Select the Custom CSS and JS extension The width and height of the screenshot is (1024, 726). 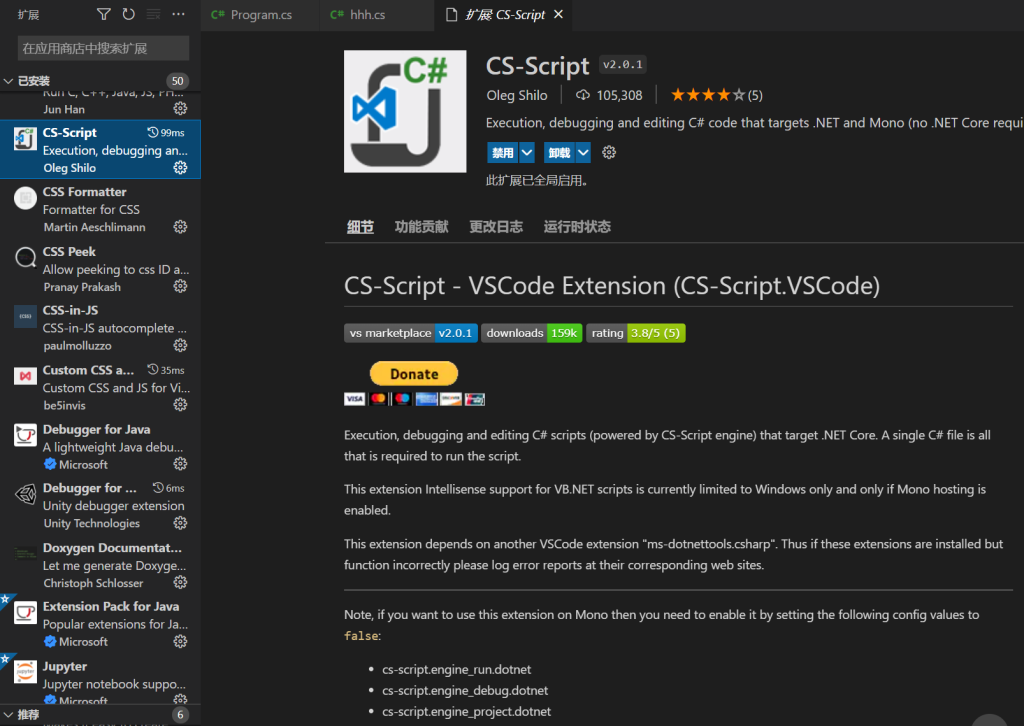pyautogui.click(x=101, y=387)
